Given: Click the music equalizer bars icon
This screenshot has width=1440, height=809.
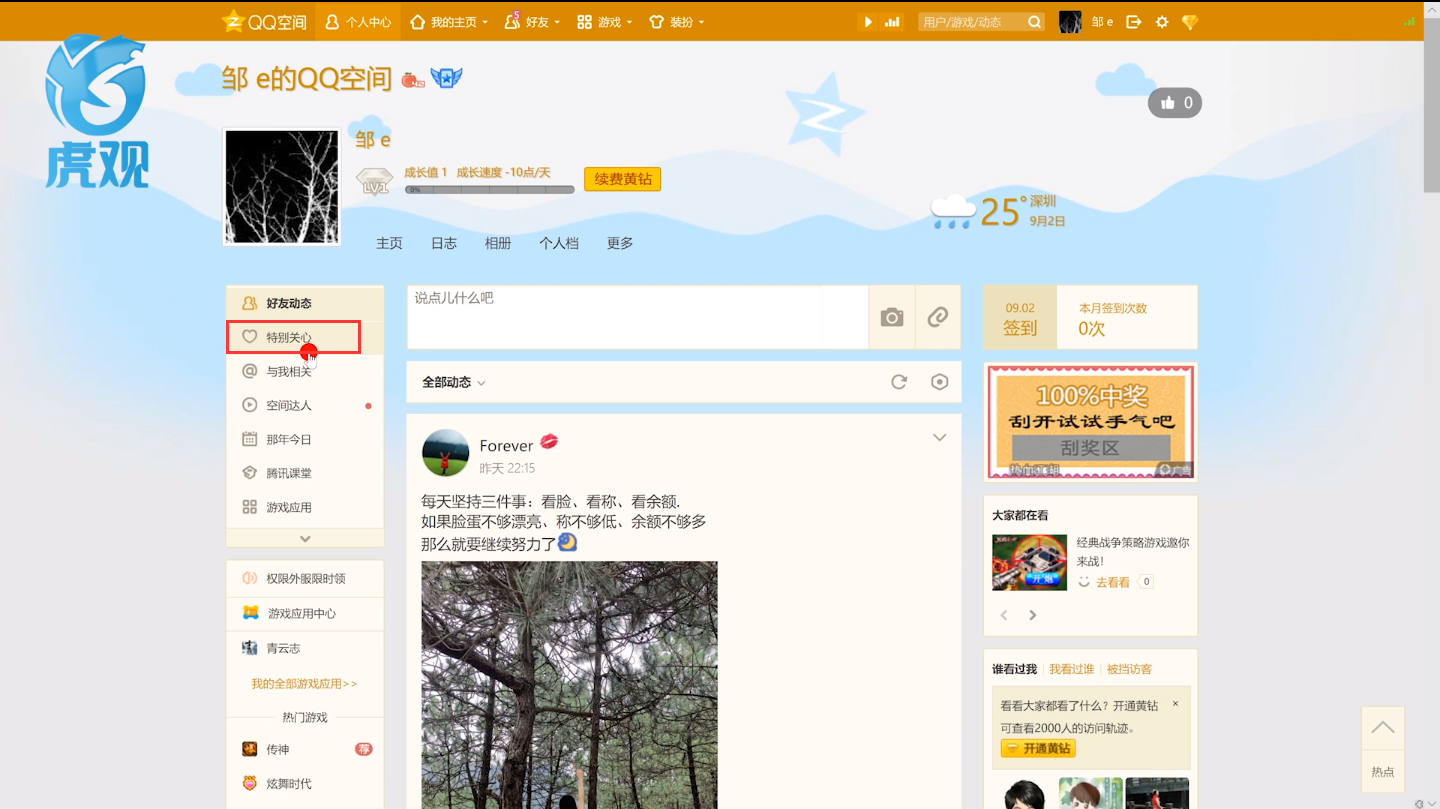Looking at the screenshot, I should [892, 22].
